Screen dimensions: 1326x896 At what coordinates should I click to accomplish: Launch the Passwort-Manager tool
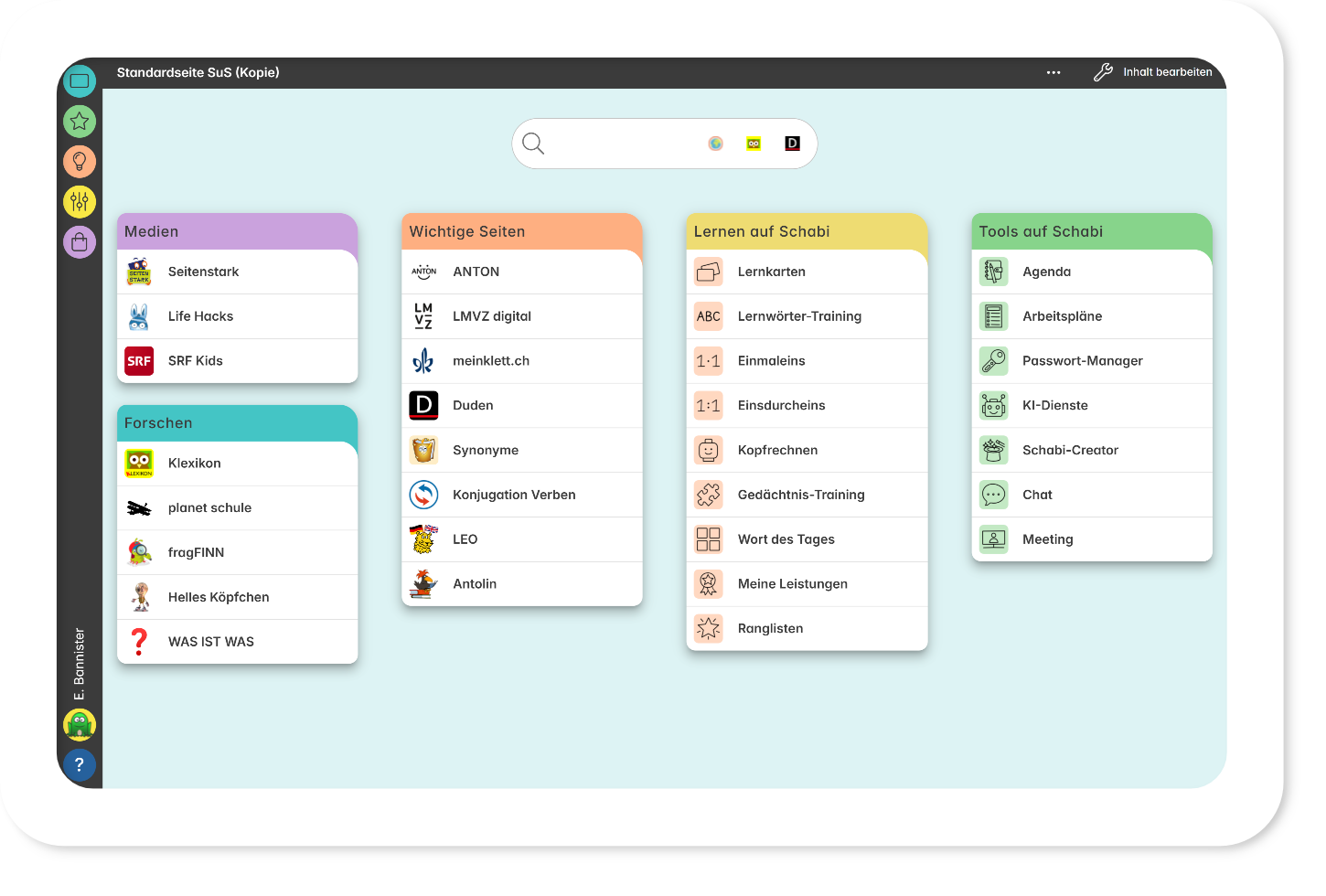(x=1083, y=361)
